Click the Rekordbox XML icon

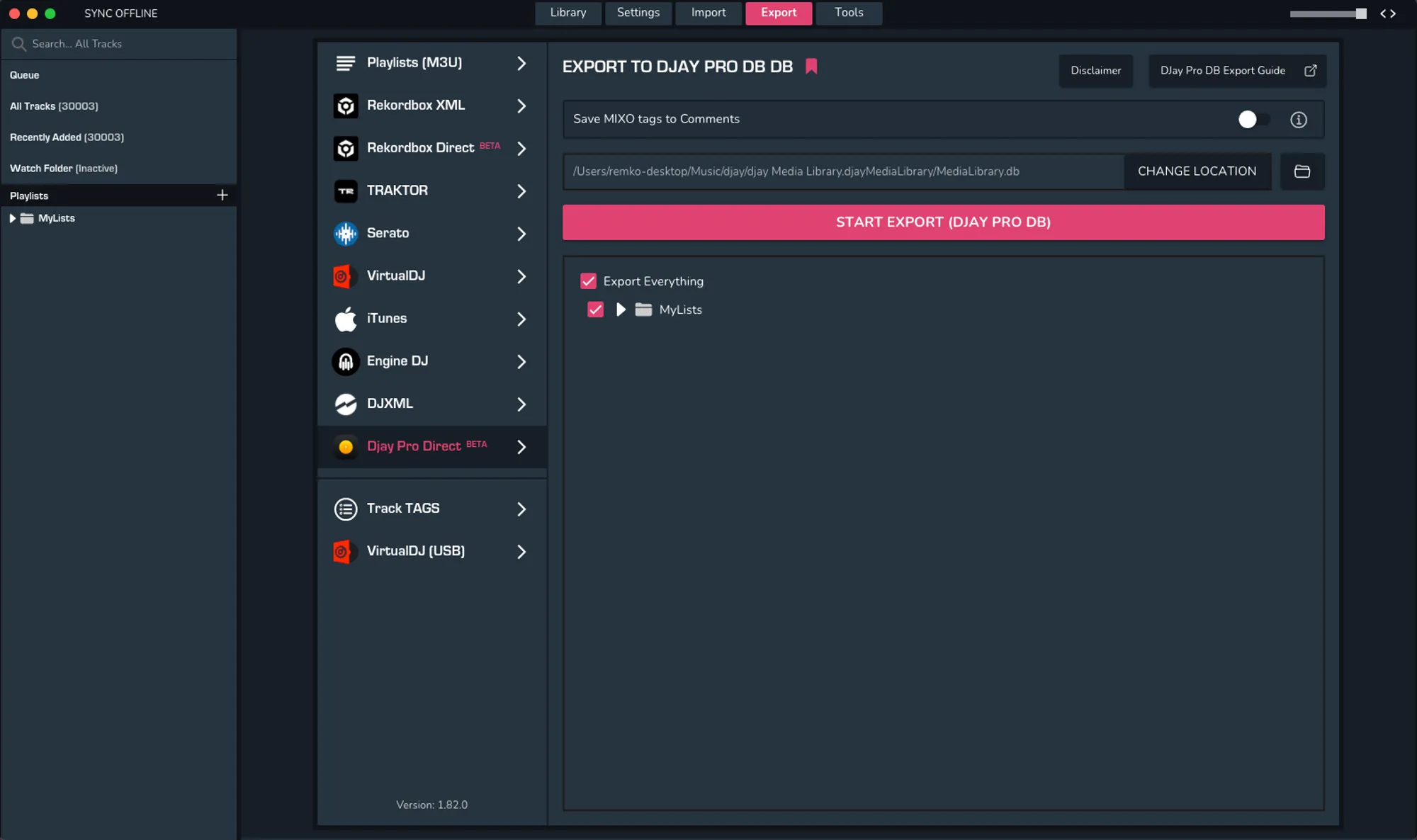346,106
